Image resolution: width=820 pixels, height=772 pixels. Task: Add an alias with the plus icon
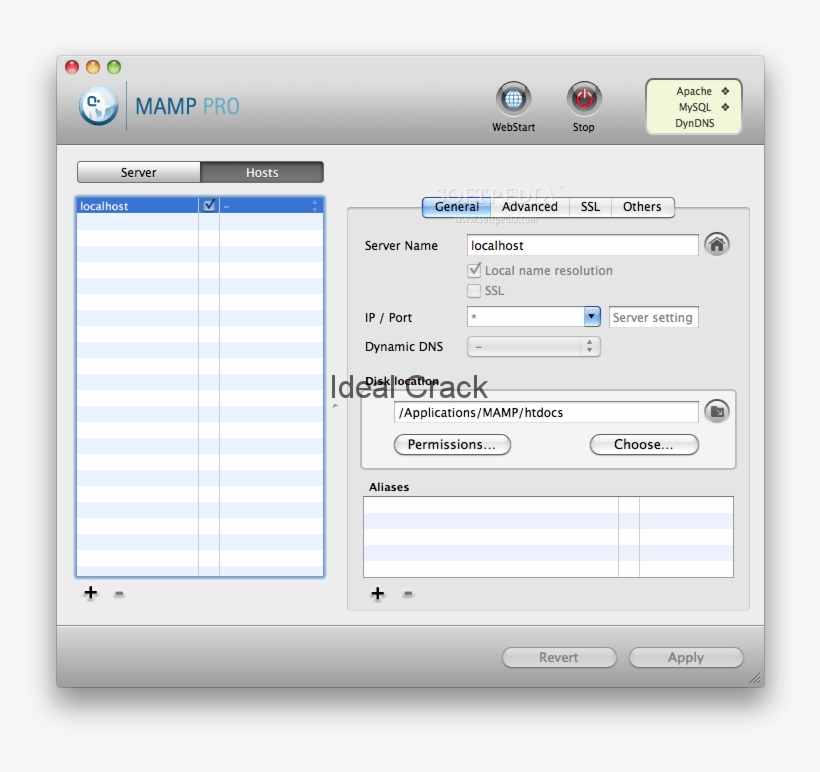tap(378, 593)
